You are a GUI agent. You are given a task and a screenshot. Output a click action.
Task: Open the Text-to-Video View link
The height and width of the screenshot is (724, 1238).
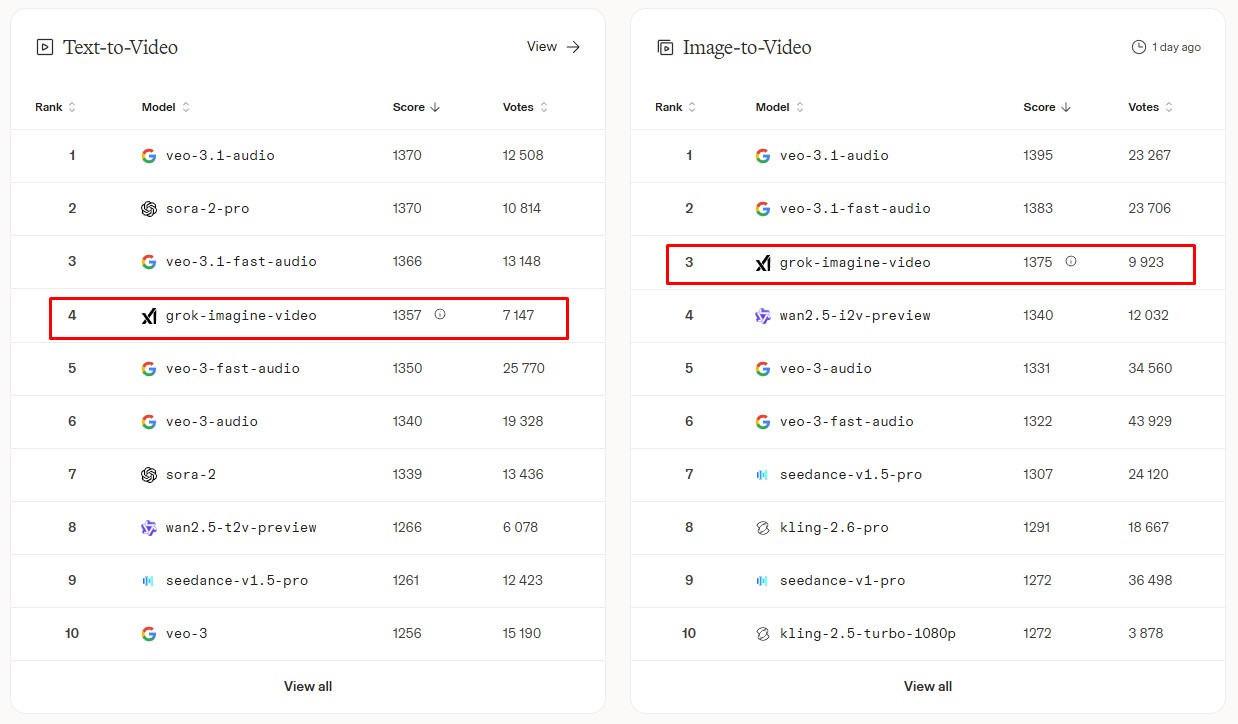pos(553,47)
